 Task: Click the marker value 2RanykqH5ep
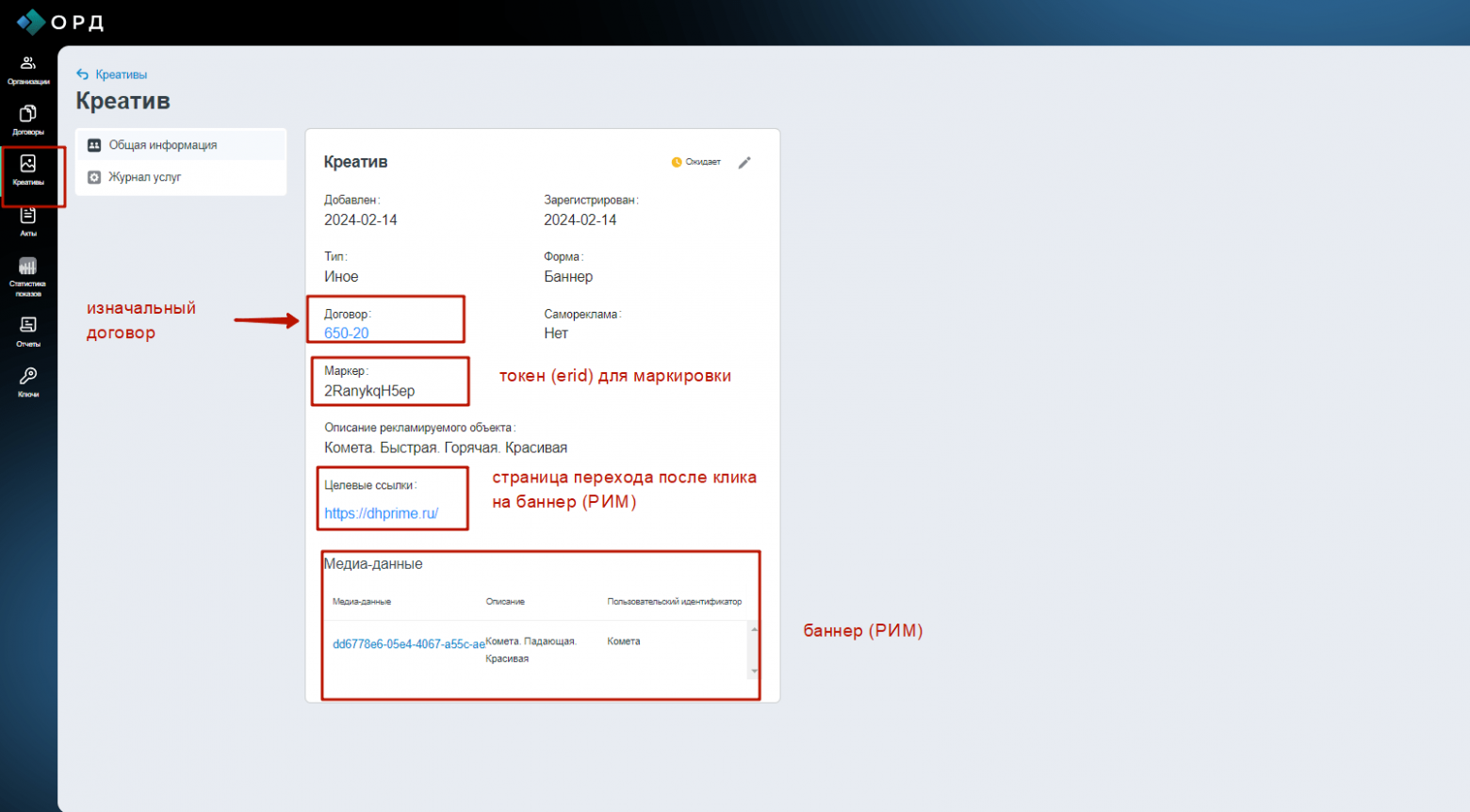pyautogui.click(x=369, y=391)
